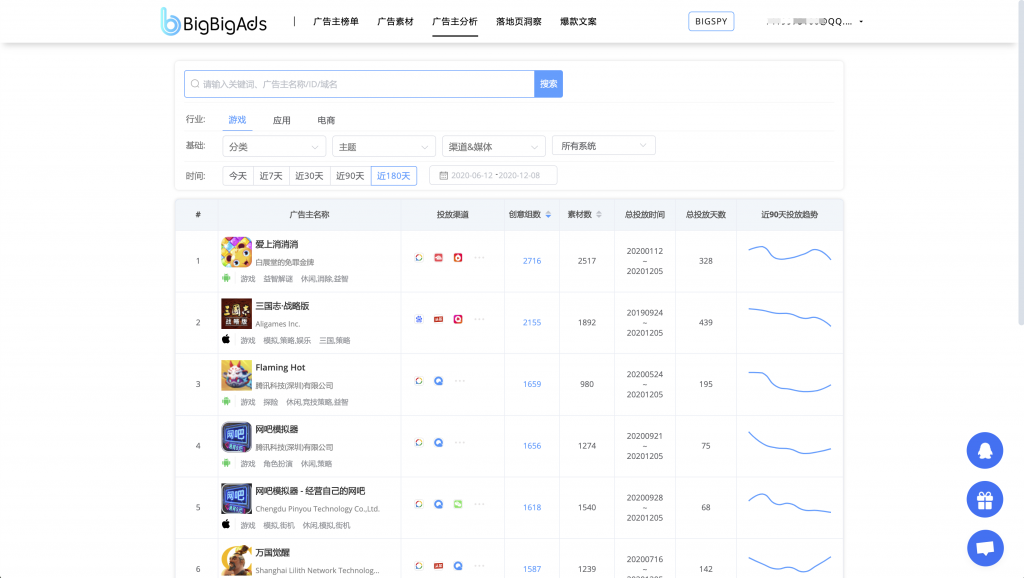Click the 搜索 search button
The height and width of the screenshot is (578, 1024).
tap(549, 84)
